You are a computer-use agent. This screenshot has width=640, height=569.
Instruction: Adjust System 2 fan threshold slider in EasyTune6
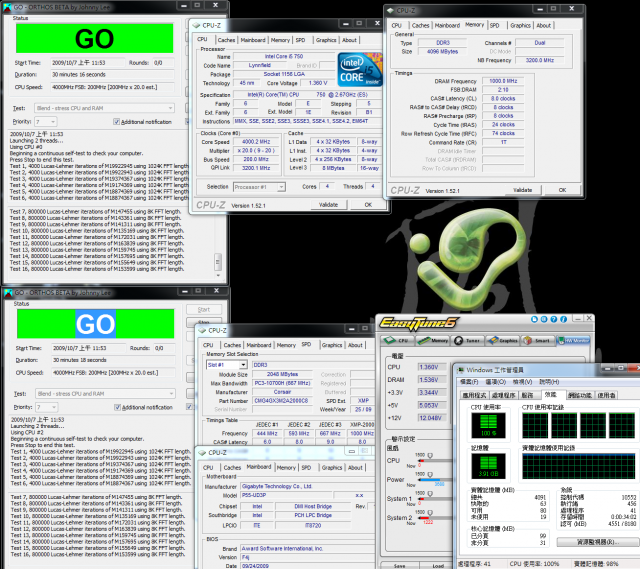pos(434,518)
